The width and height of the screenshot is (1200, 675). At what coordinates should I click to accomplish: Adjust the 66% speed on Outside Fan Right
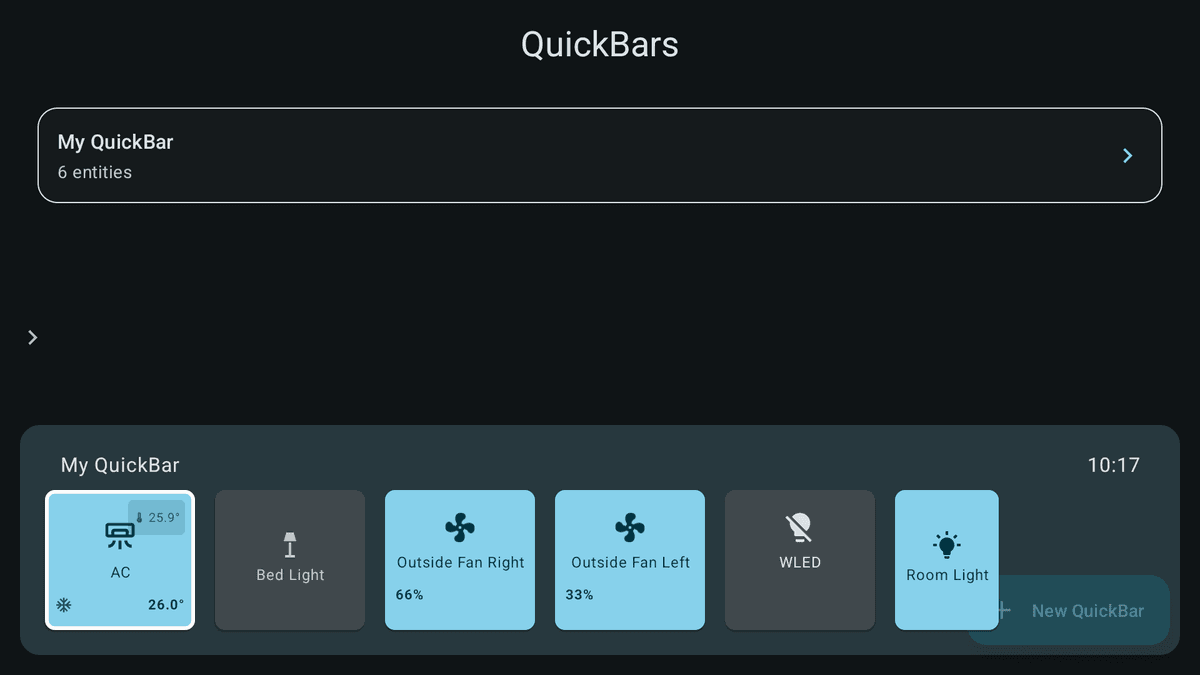click(x=410, y=594)
